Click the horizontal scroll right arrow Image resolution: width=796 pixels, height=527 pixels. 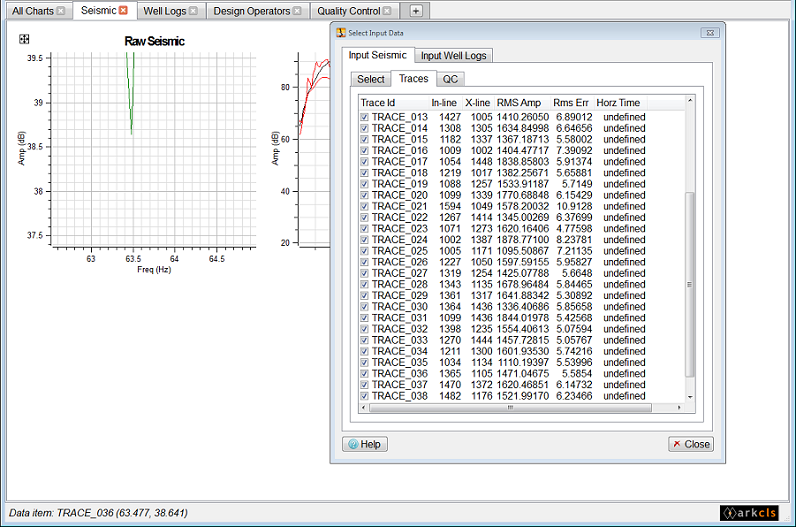pyautogui.click(x=679, y=407)
